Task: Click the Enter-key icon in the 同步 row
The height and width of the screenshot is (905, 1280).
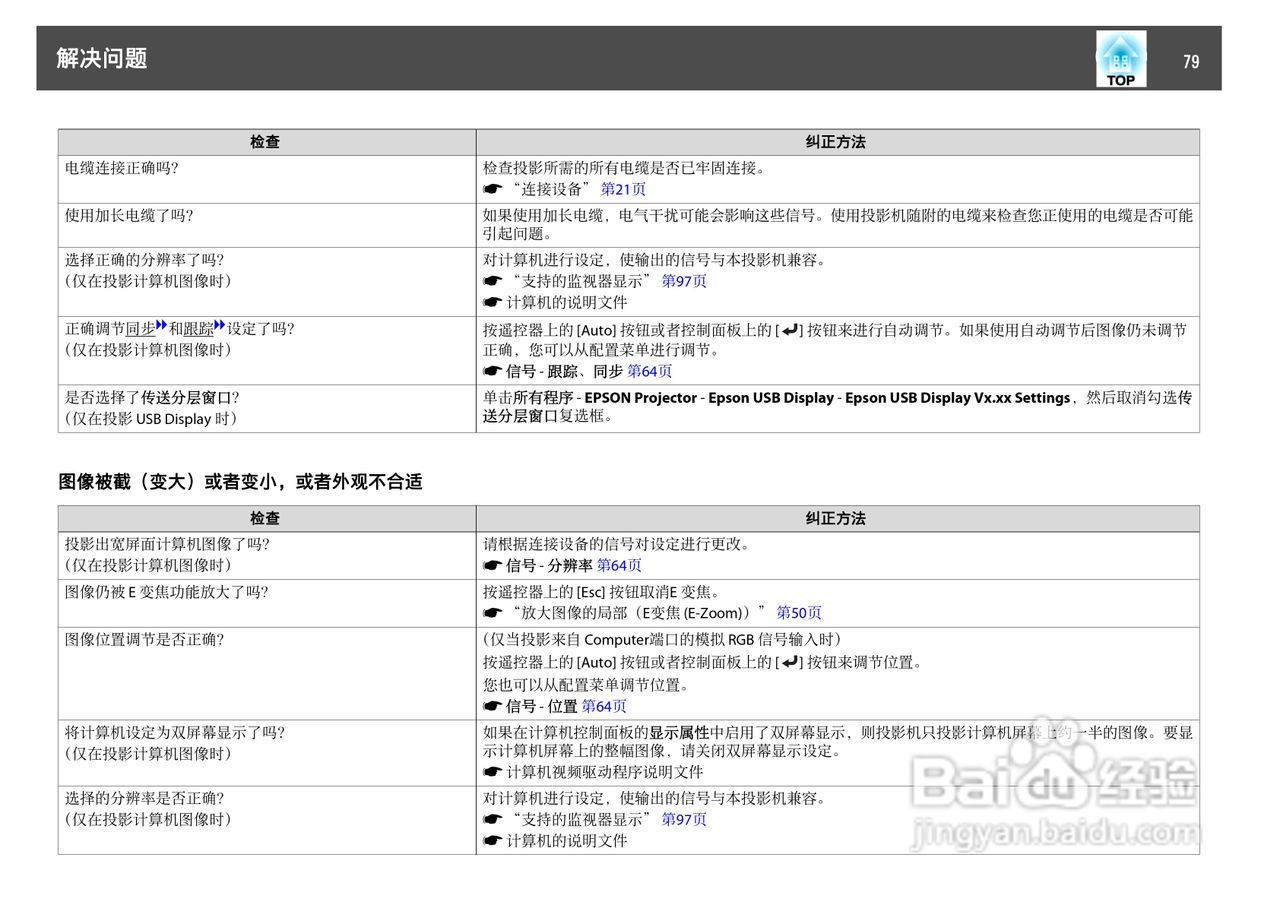Action: [790, 329]
